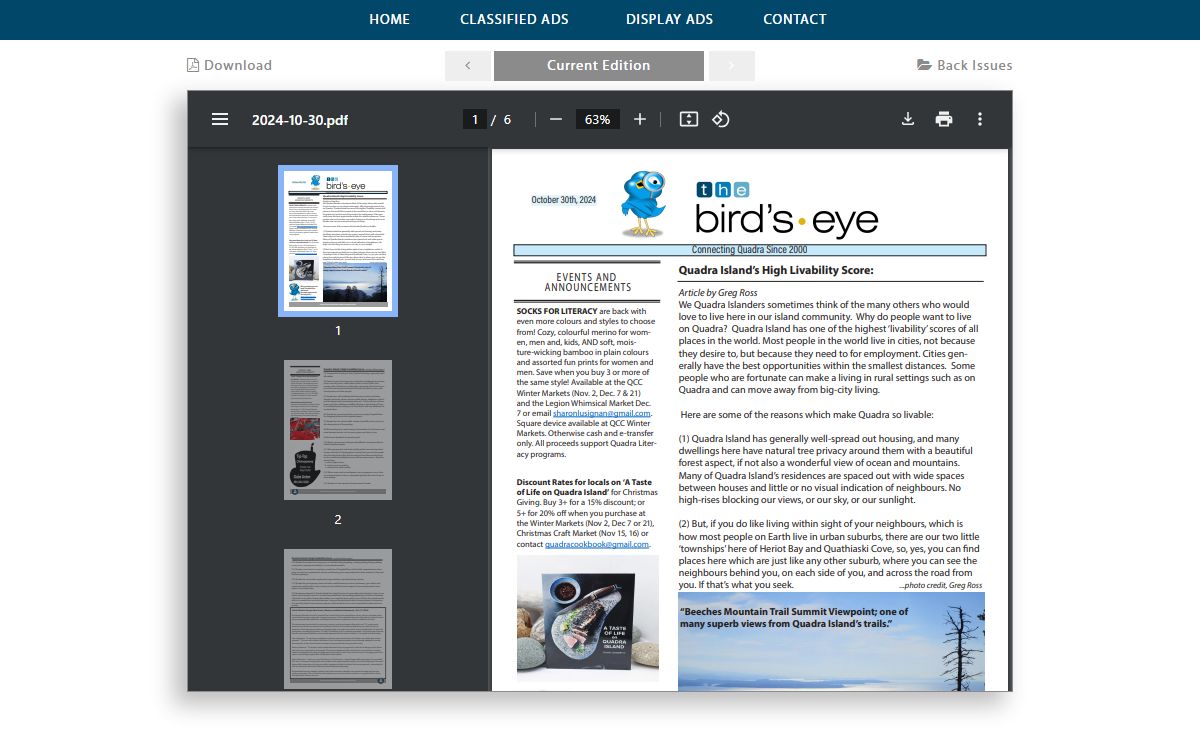Select page 1 thumbnail
Image resolution: width=1200 pixels, height=740 pixels.
tap(338, 241)
